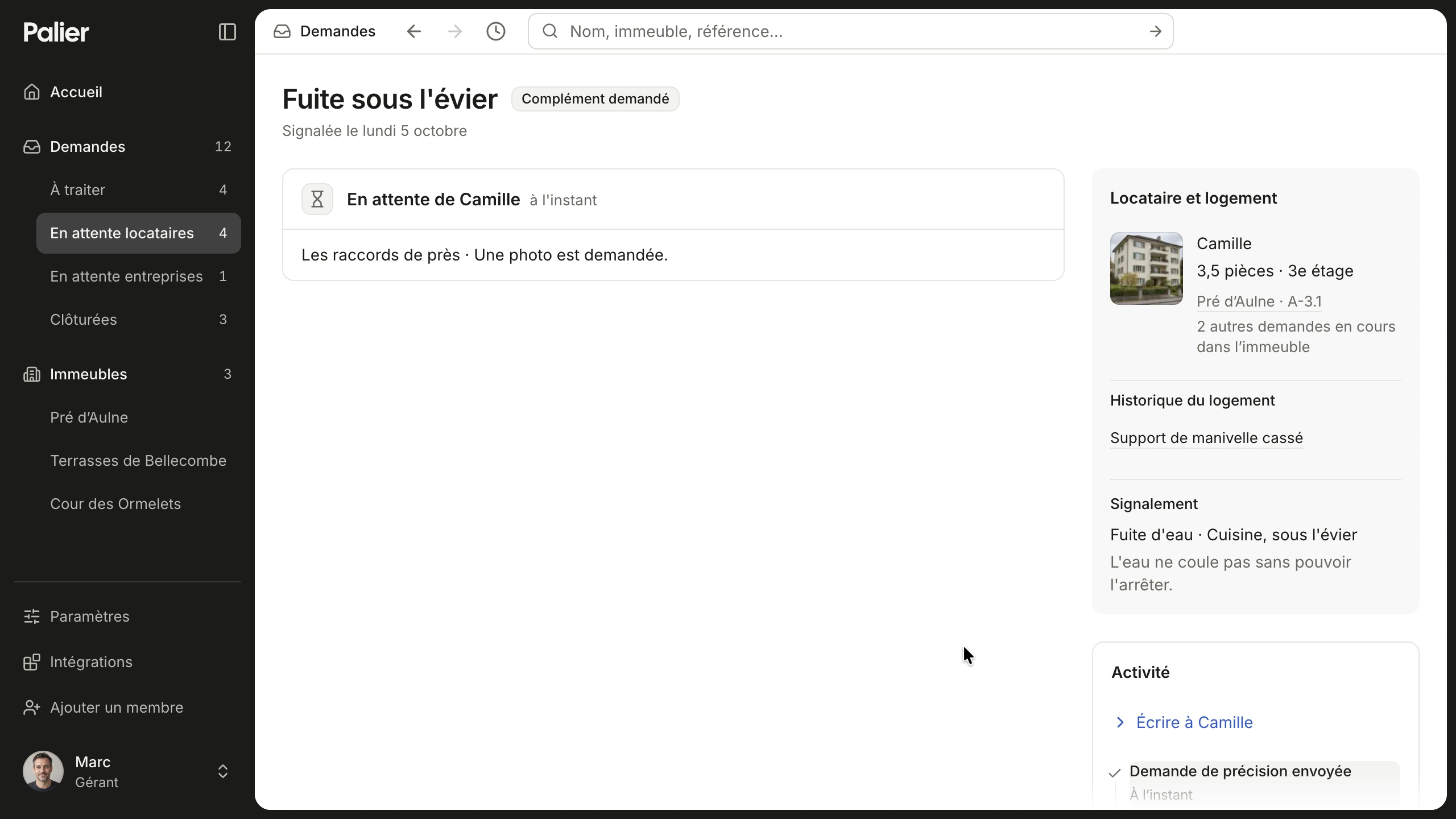This screenshot has height=819, width=1456.
Task: Focus the Nom, immeuble, référence search field
Action: coord(851,31)
